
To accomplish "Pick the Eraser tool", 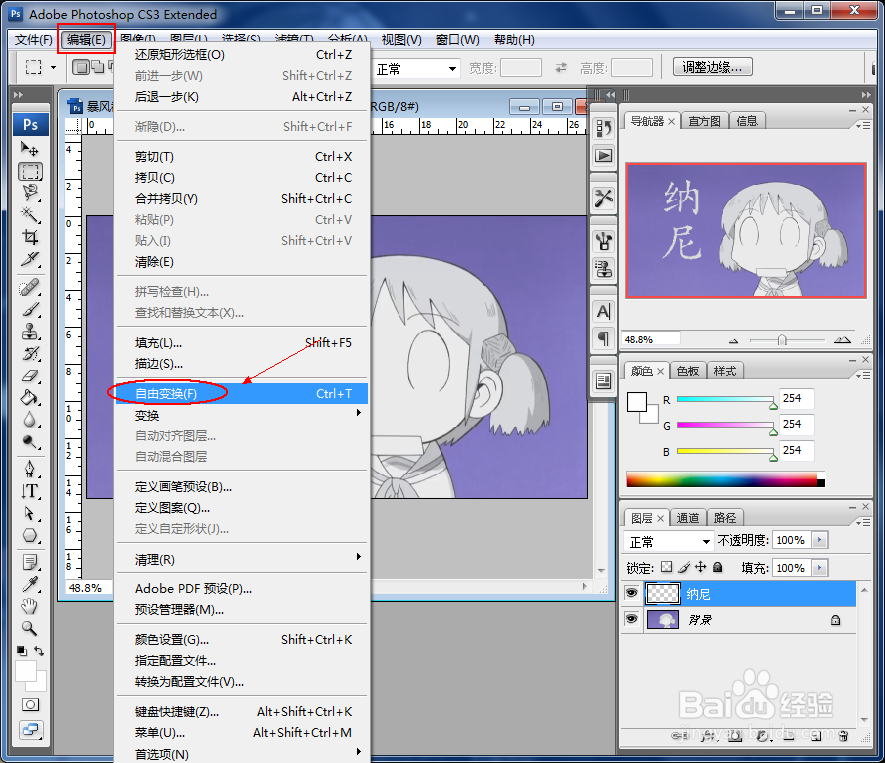I will [30, 377].
